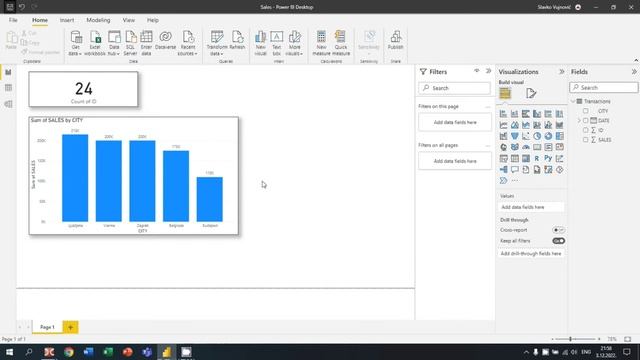
Task: Select the Funnel visual
Action: pos(515,136)
